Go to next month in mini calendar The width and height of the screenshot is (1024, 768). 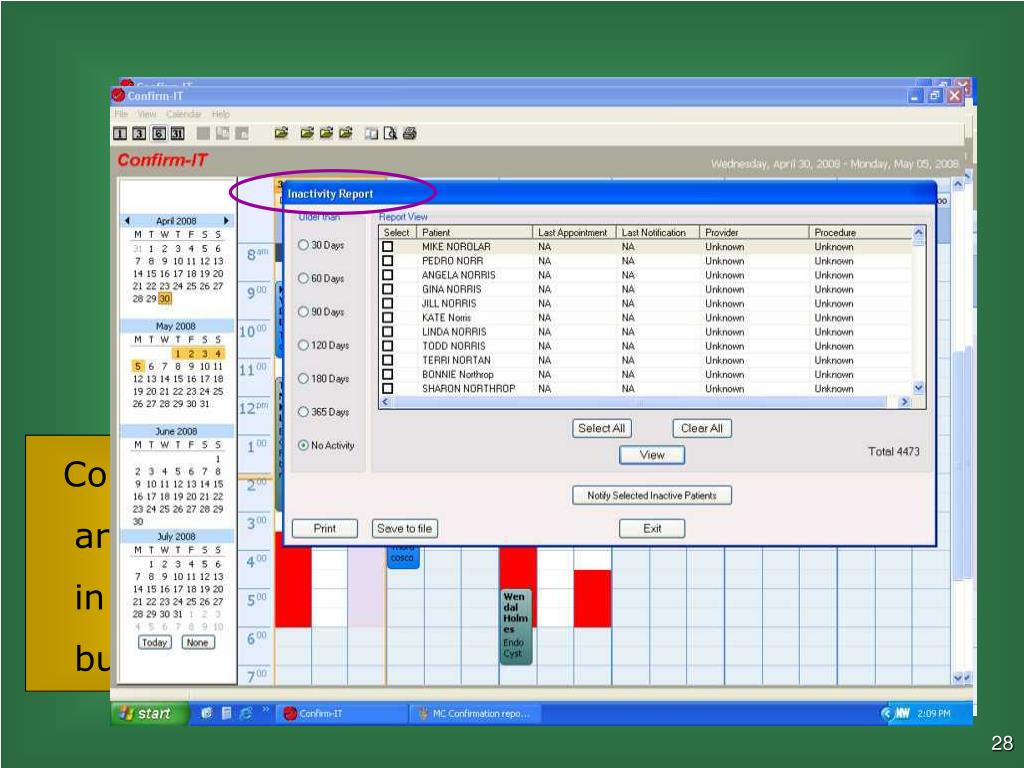pos(226,221)
